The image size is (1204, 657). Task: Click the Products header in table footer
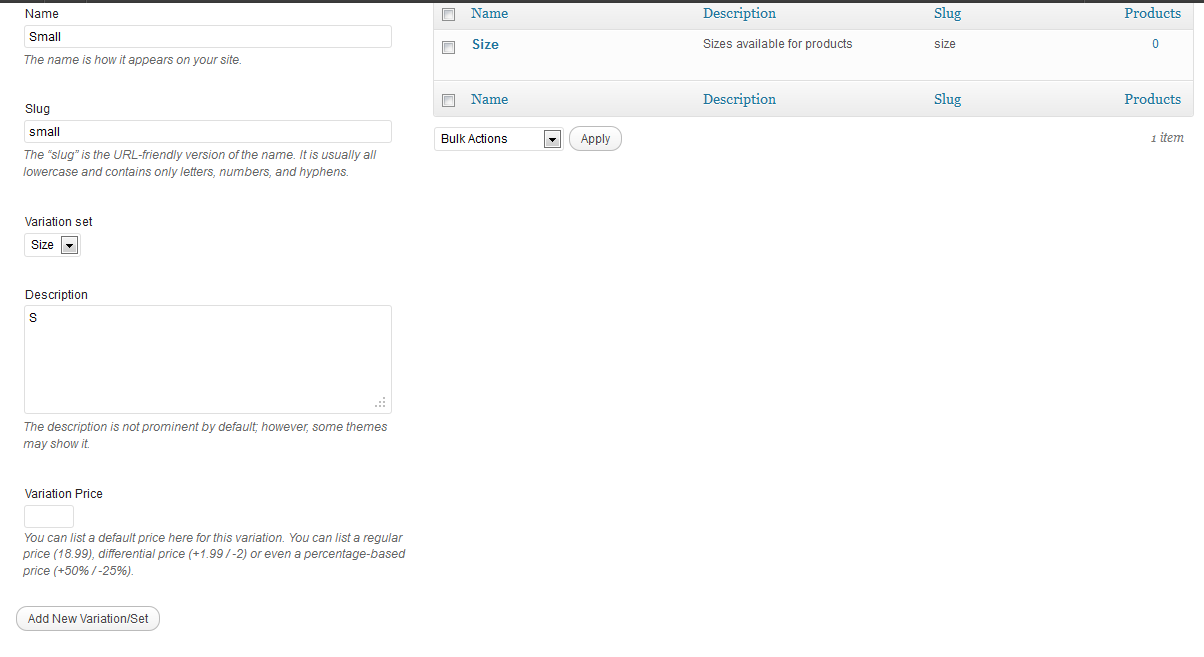[x=1152, y=99]
